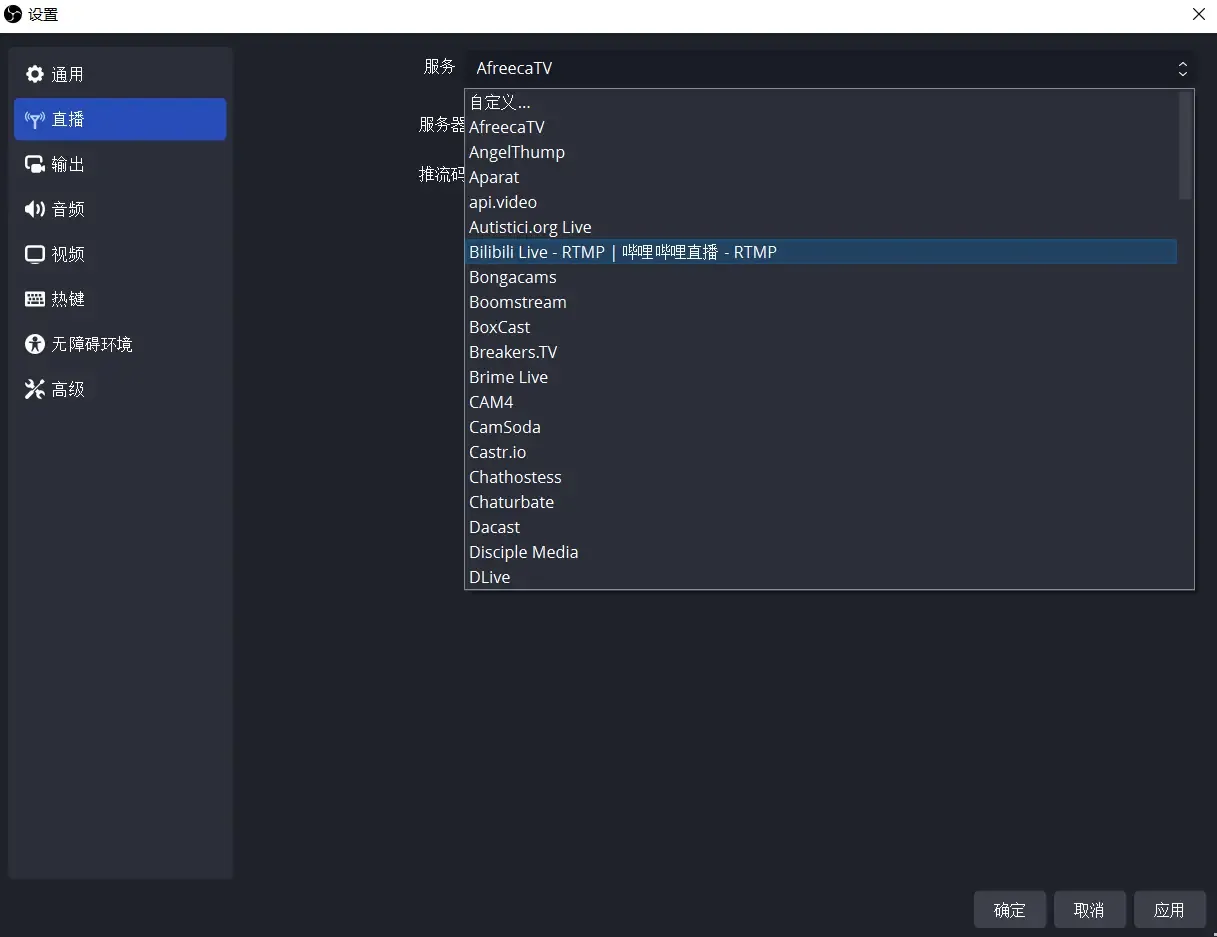The image size is (1217, 937).
Task: Choose Autistici.org Live service
Action: click(821, 227)
